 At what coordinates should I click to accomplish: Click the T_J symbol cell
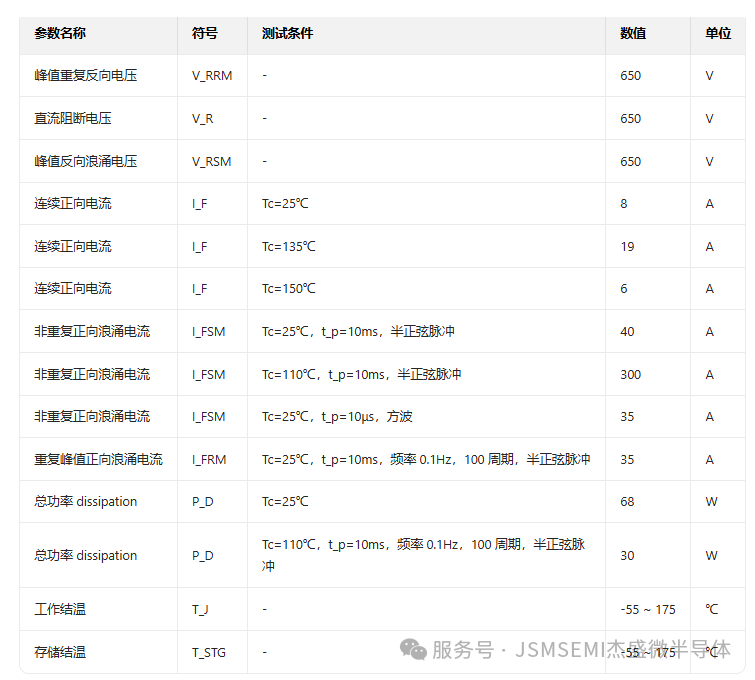coord(201,609)
